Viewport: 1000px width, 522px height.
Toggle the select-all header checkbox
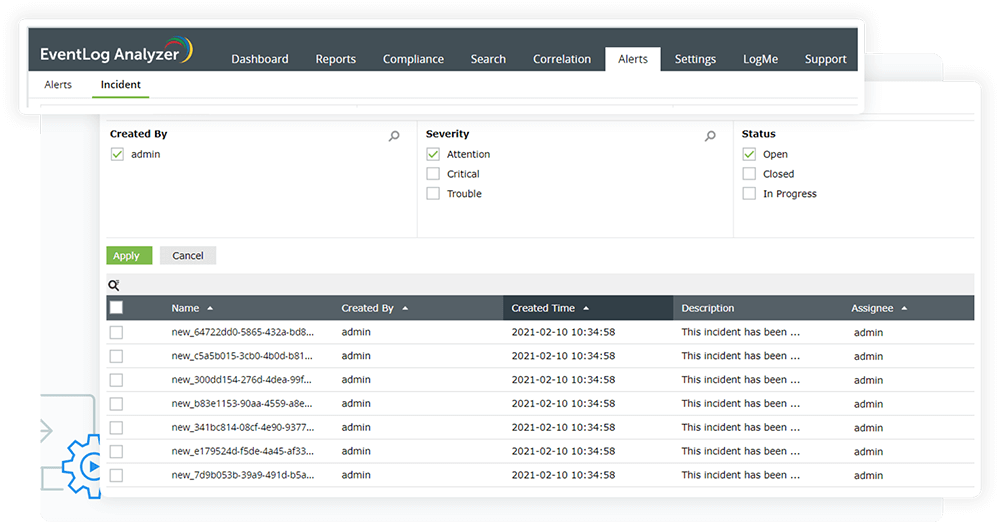tap(116, 308)
